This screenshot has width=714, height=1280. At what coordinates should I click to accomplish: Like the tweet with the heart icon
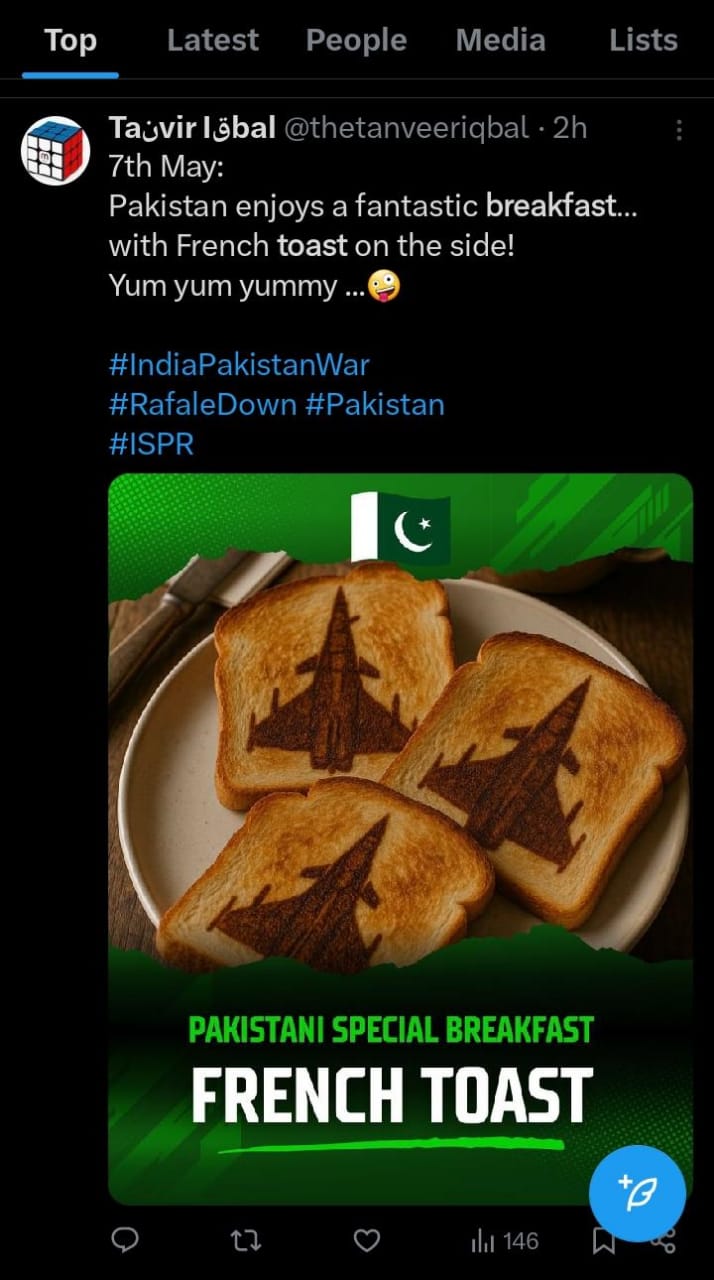click(367, 1241)
